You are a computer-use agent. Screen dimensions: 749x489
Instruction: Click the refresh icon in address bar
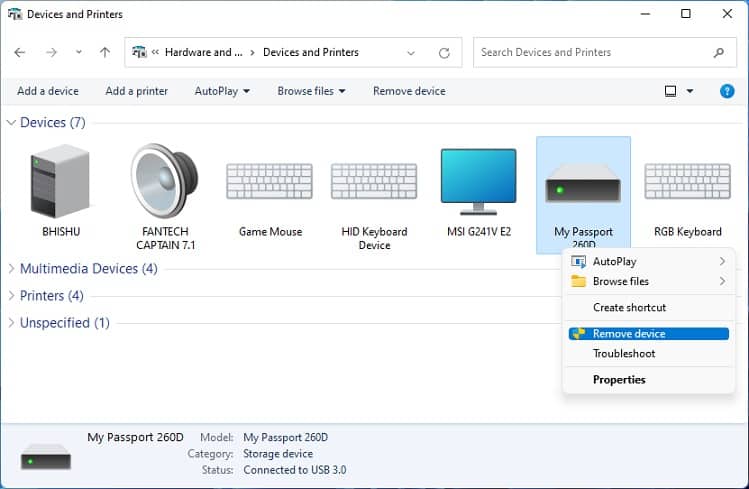[x=444, y=53]
